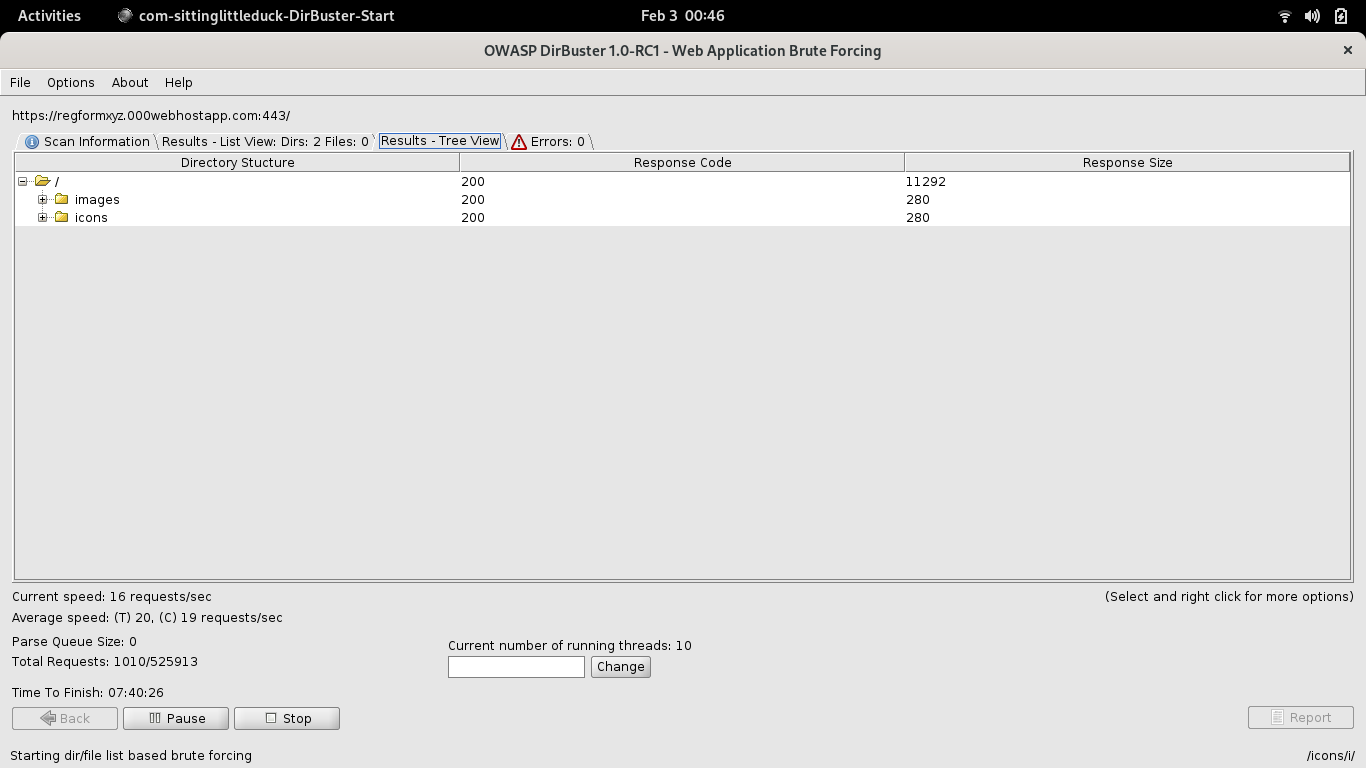Viewport: 1366px width, 768px height.
Task: Switch to the Scan Information tab
Action: coord(87,141)
